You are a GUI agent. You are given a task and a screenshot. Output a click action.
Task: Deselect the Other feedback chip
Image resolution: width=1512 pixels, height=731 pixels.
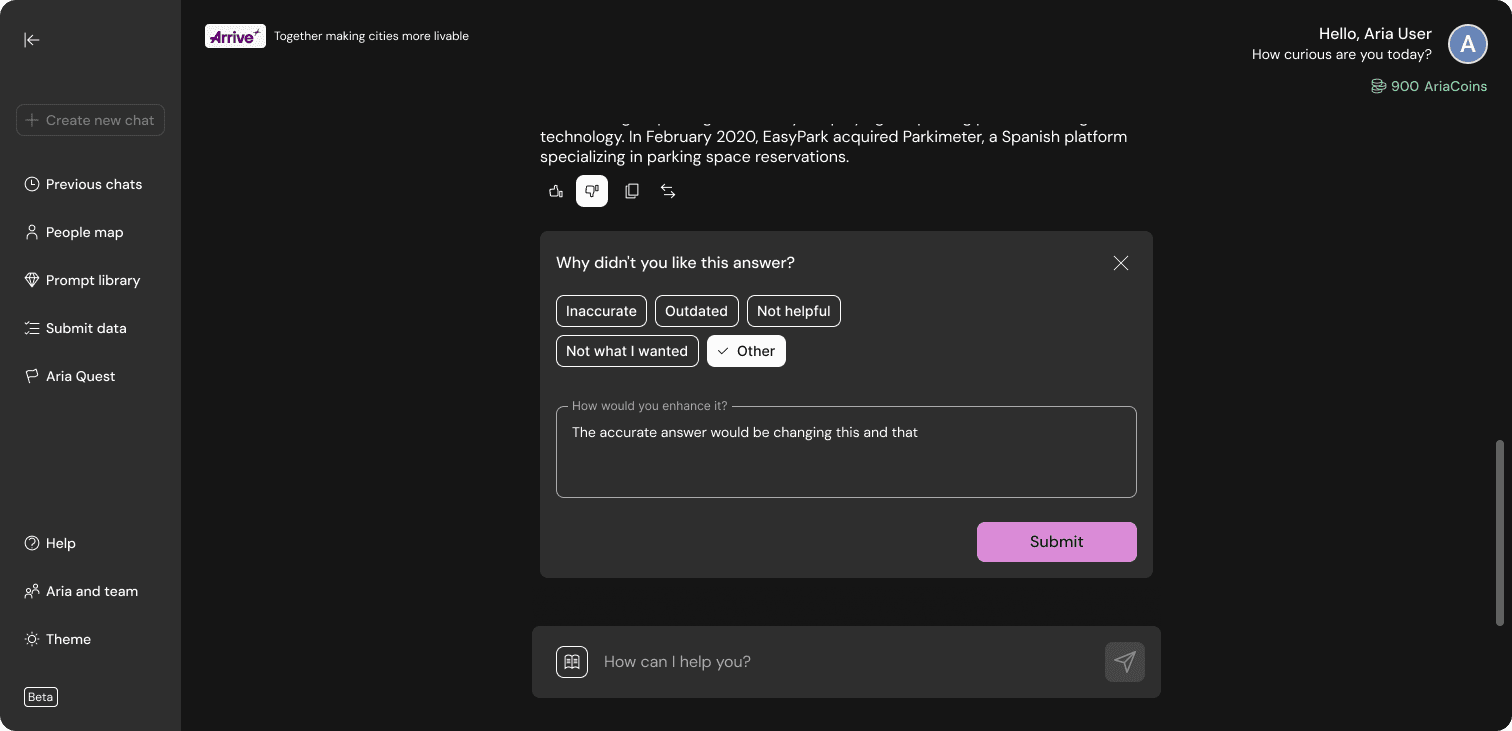[746, 351]
